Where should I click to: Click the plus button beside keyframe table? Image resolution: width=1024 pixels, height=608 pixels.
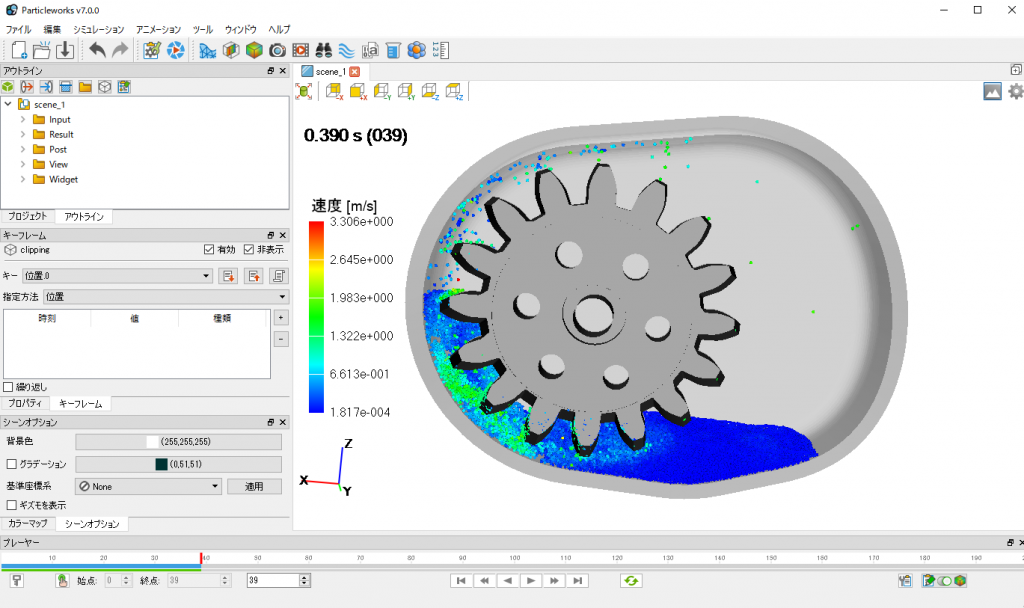(281, 318)
